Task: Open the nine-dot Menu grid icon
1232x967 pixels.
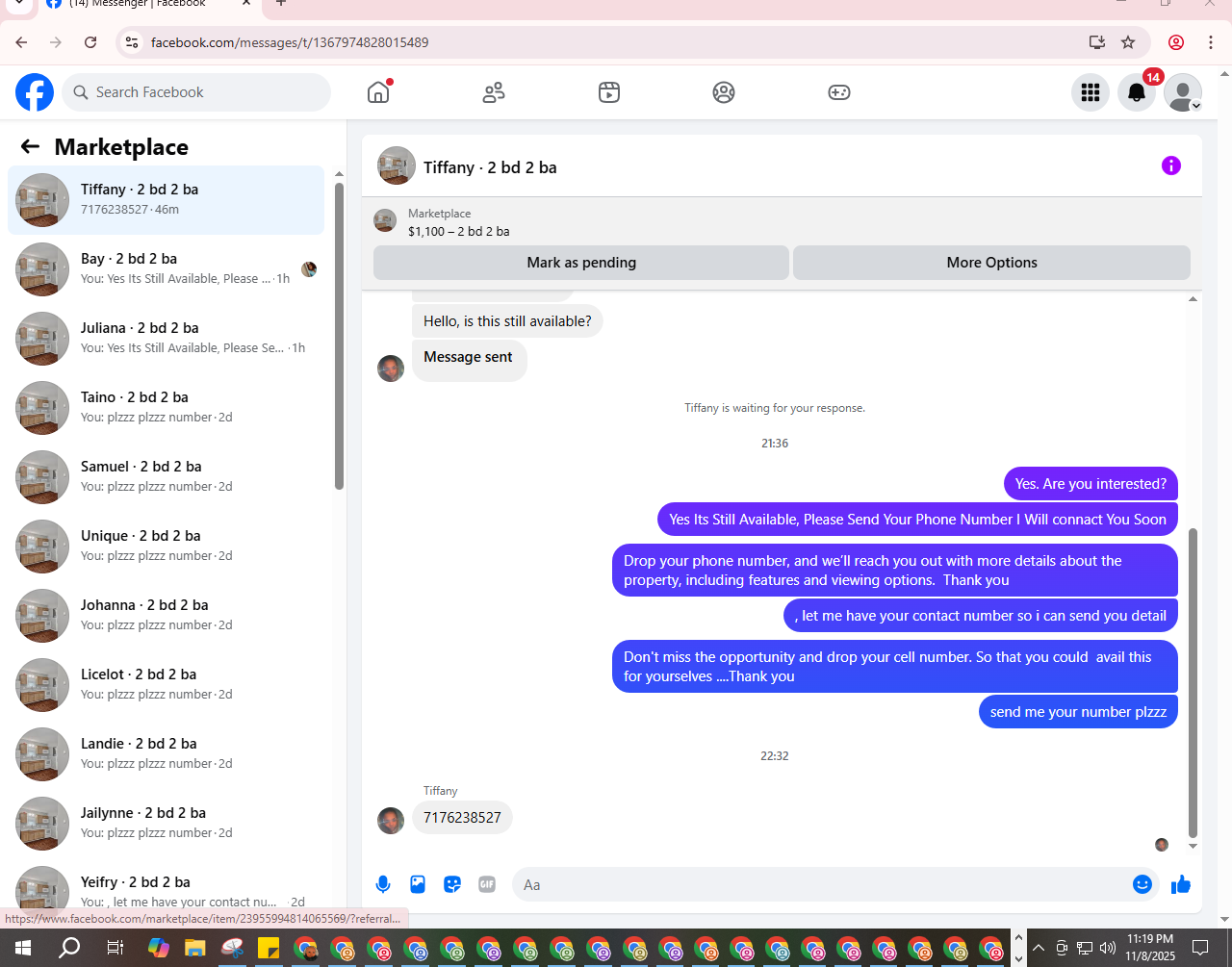Action: 1091,92
